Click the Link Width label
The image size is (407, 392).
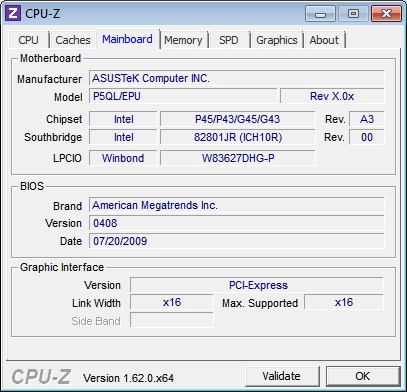coord(96,303)
